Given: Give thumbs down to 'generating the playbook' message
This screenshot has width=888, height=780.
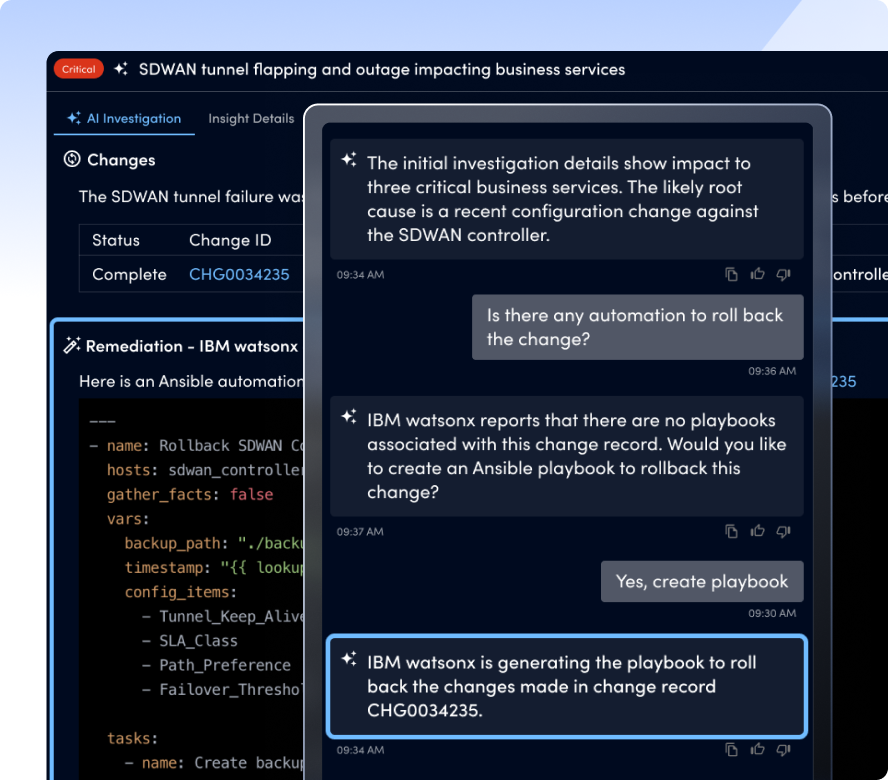Looking at the screenshot, I should pyautogui.click(x=784, y=749).
